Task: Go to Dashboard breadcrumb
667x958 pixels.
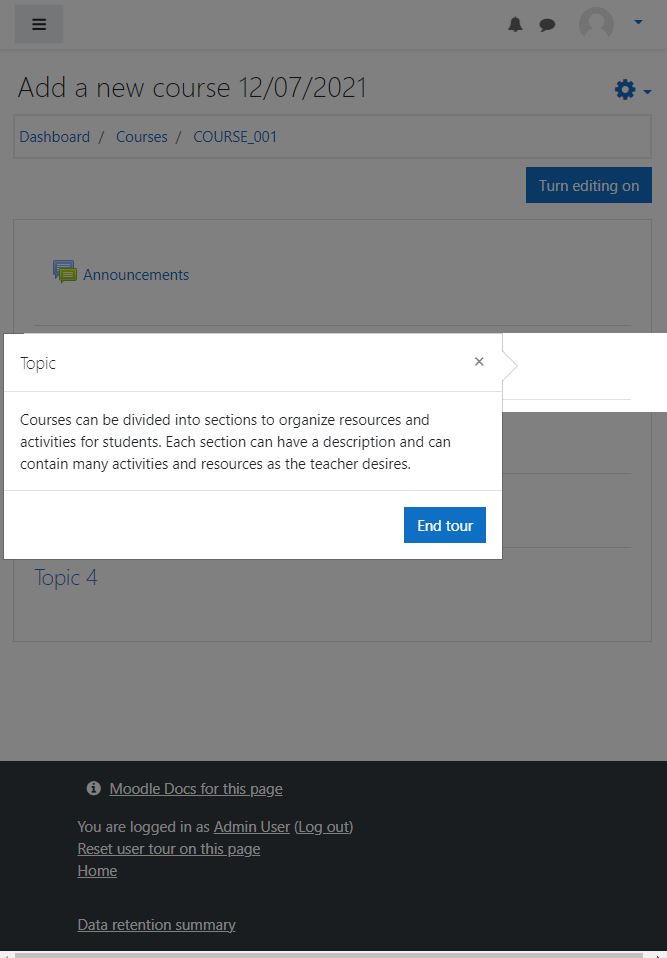Action: (54, 136)
